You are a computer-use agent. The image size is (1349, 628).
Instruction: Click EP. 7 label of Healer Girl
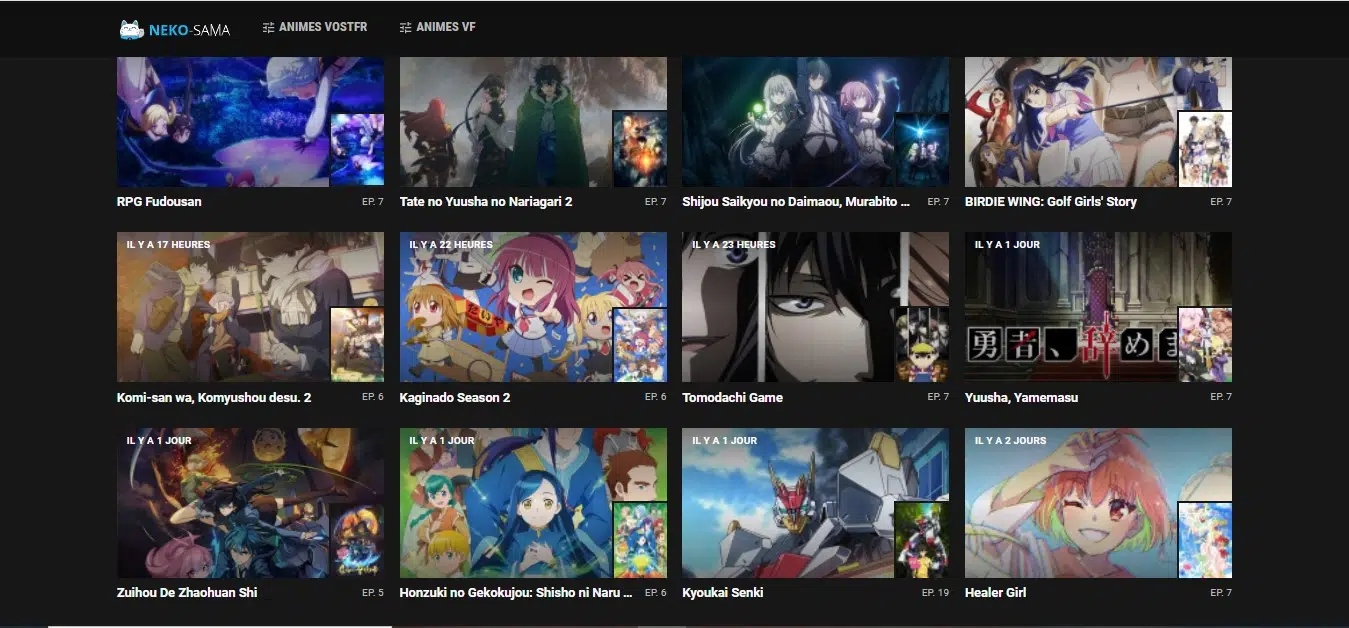[1221, 593]
